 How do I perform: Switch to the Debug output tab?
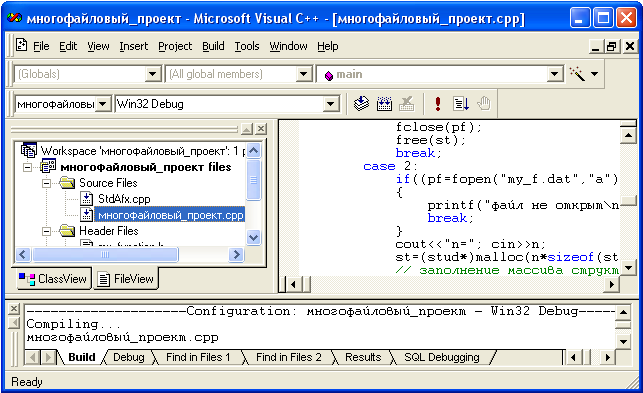click(x=129, y=357)
